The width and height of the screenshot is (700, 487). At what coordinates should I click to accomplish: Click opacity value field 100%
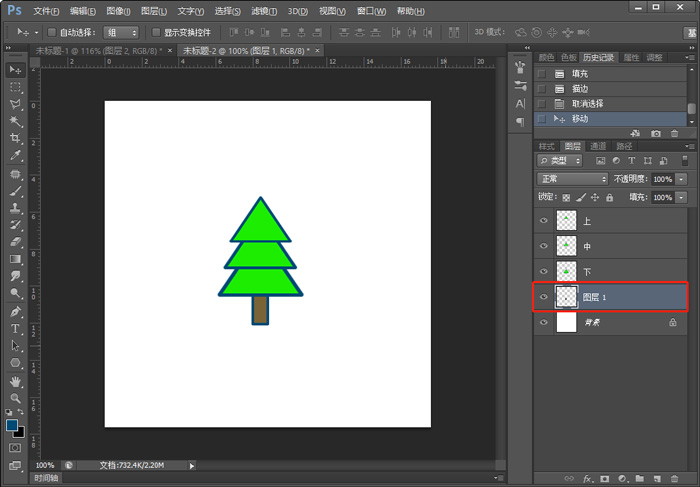[x=663, y=179]
